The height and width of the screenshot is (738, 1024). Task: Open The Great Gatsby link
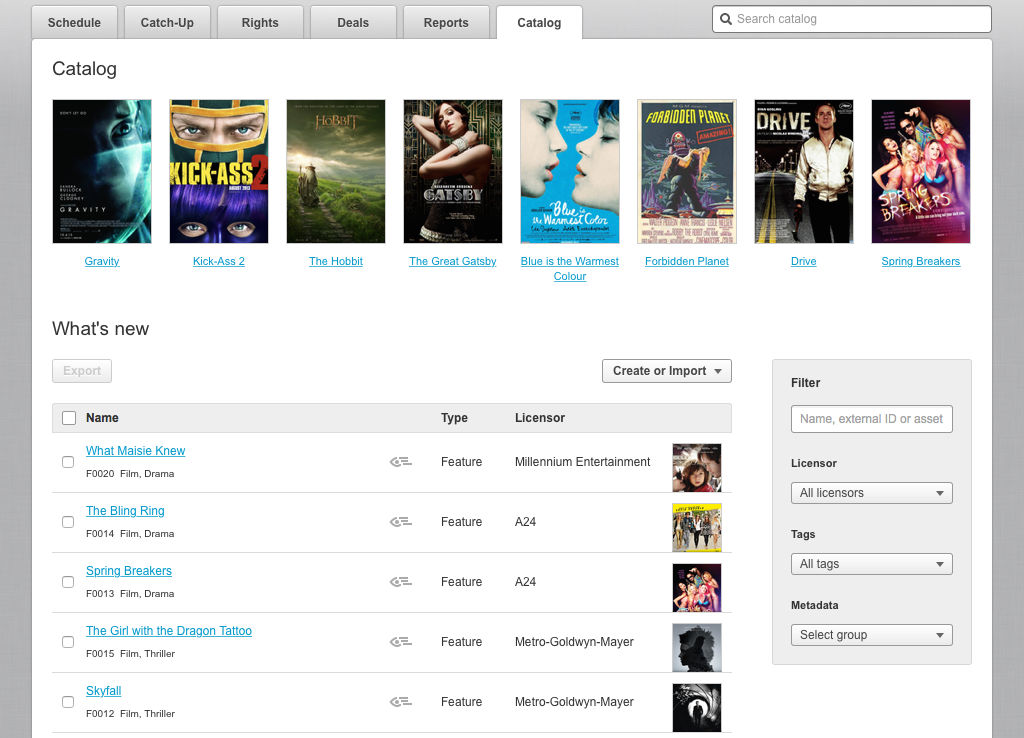click(x=453, y=261)
